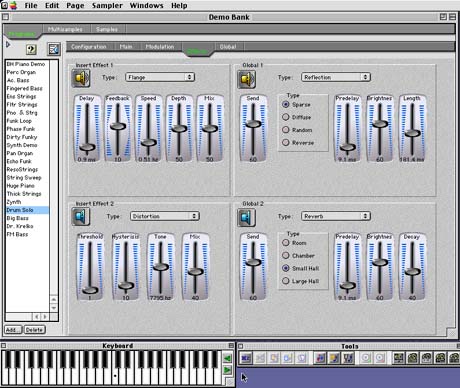460x388 pixels.
Task: Click the green left arrow beside the keyboard
Action: coord(227,359)
